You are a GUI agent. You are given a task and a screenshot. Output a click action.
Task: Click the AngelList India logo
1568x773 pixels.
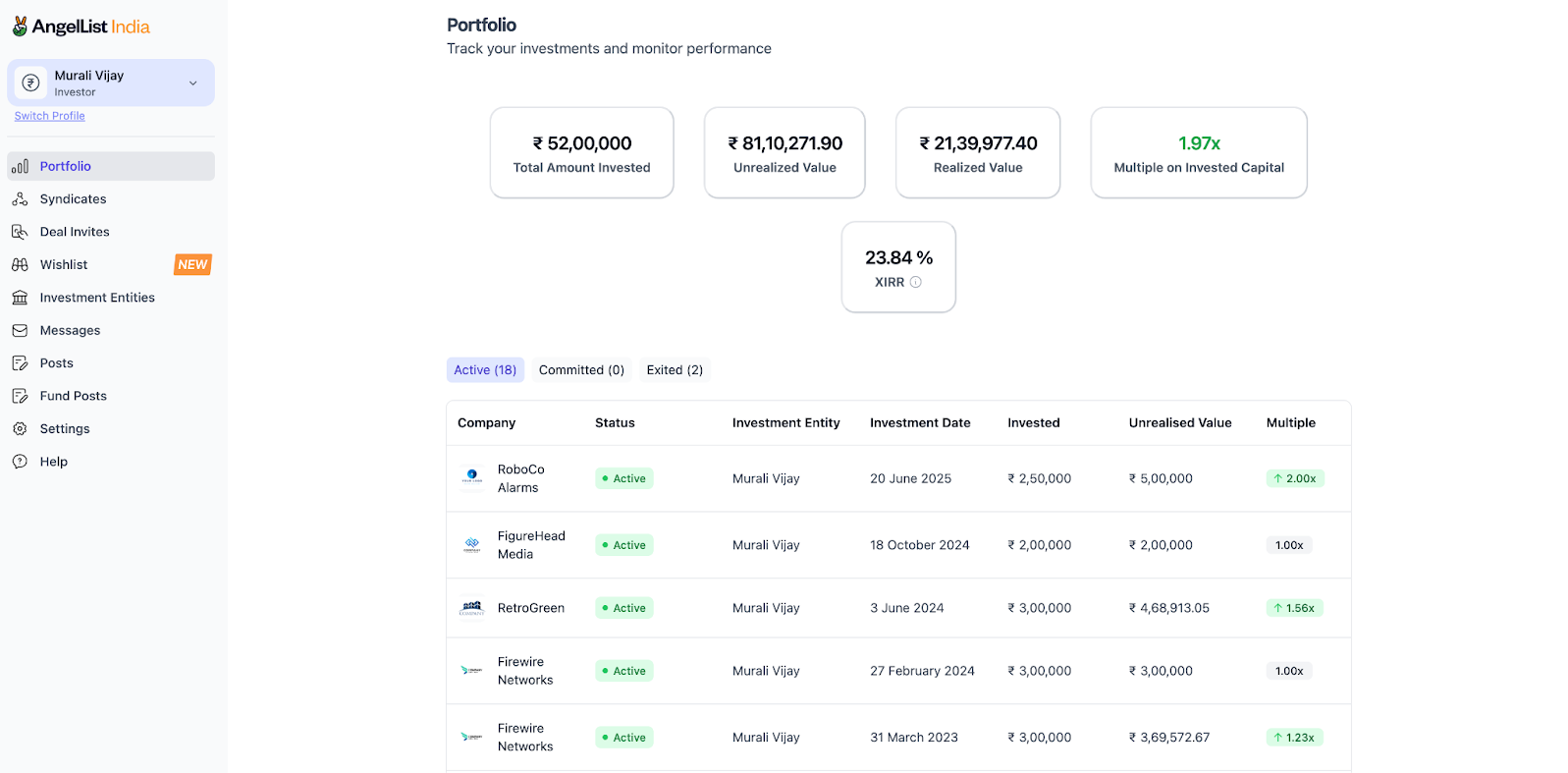[x=81, y=27]
